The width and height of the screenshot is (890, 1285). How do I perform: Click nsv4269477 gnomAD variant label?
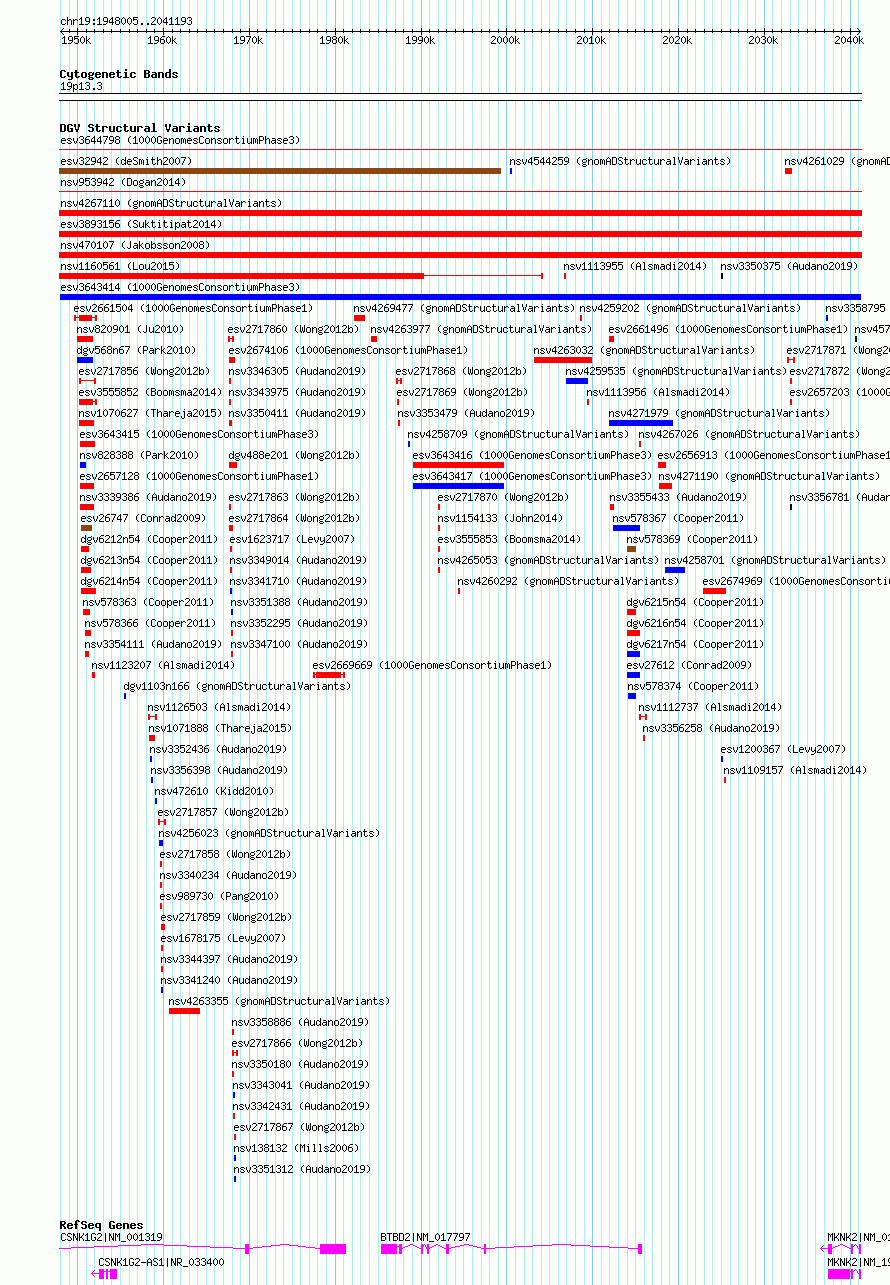pyautogui.click(x=464, y=308)
